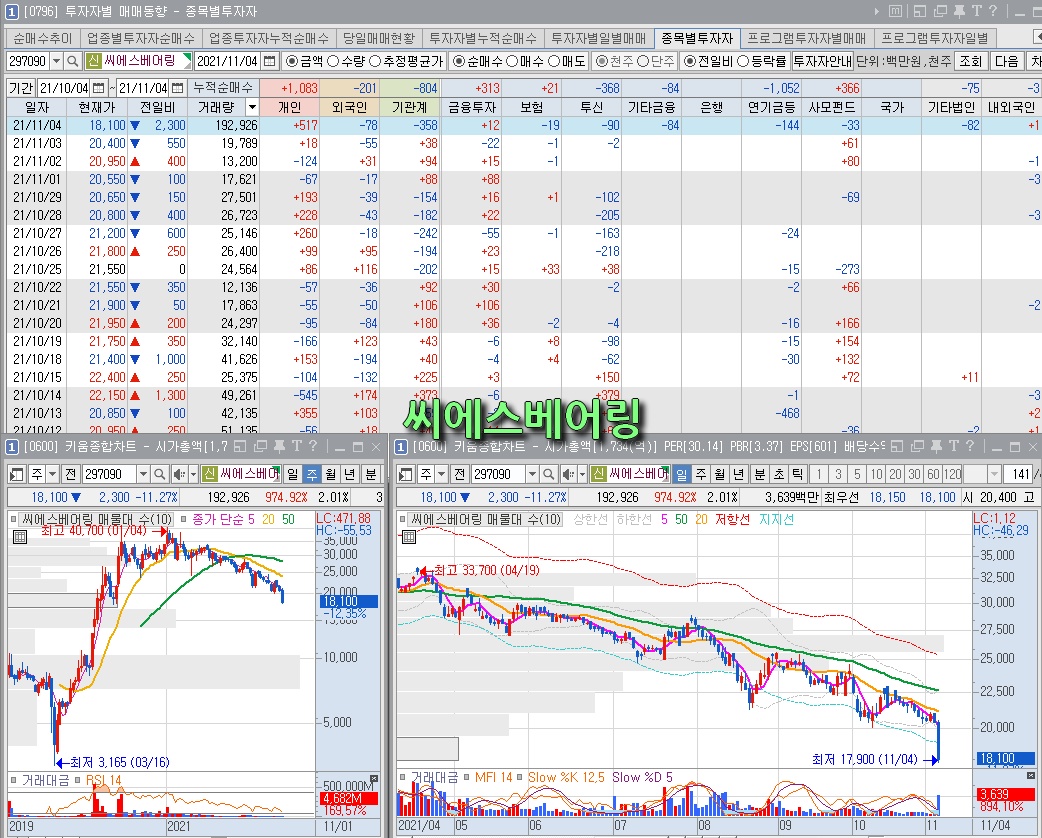Click the 누적순매수 button

223,88
